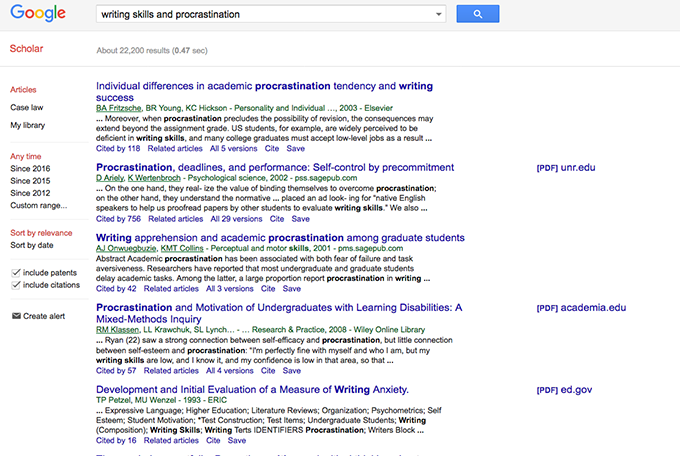
Task: Filter results Since 2016
Action: click(x=30, y=168)
